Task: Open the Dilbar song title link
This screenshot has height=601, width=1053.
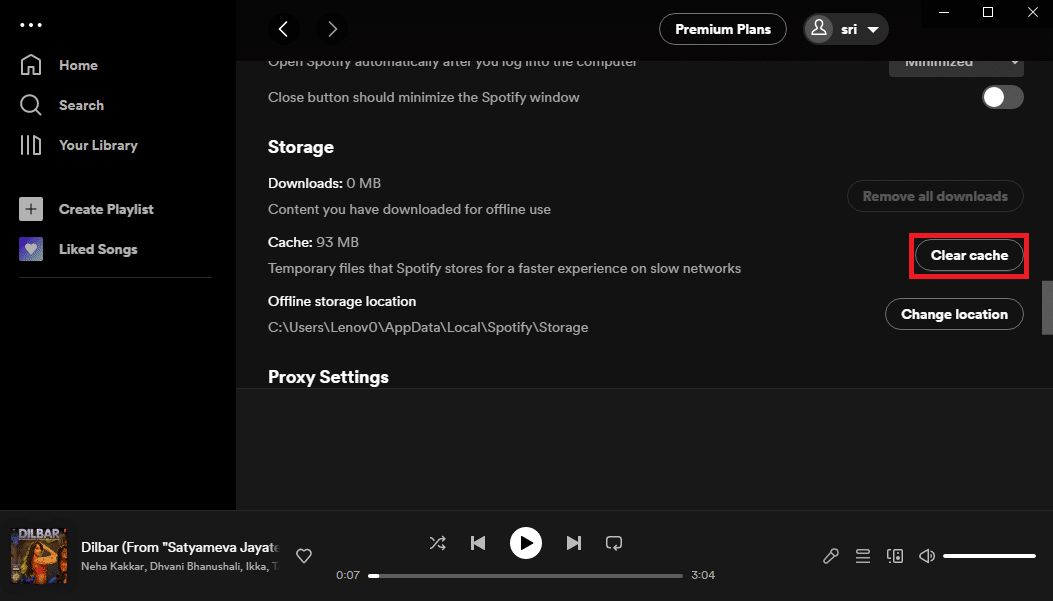Action: 180,547
